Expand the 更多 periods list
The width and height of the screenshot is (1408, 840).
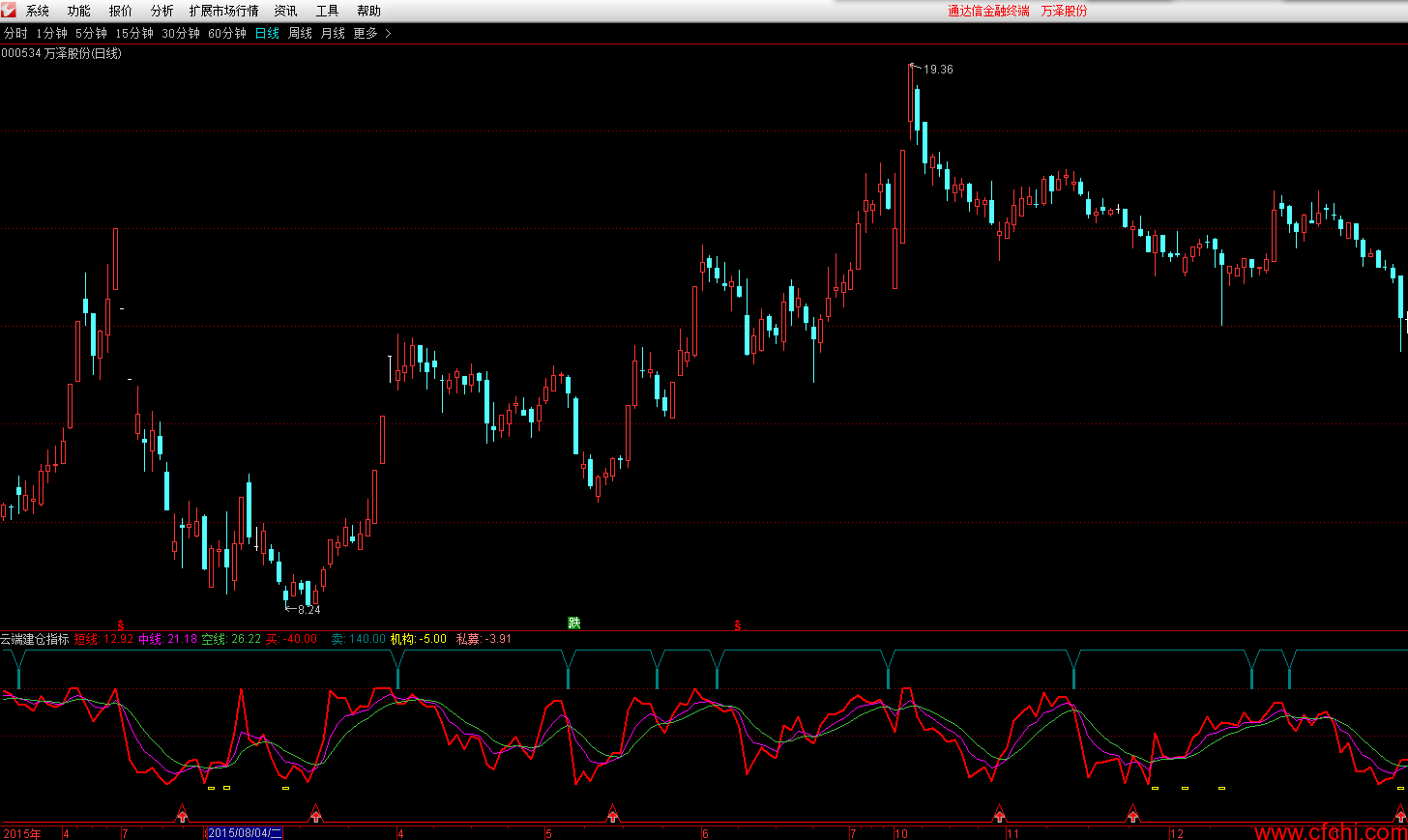pos(372,33)
